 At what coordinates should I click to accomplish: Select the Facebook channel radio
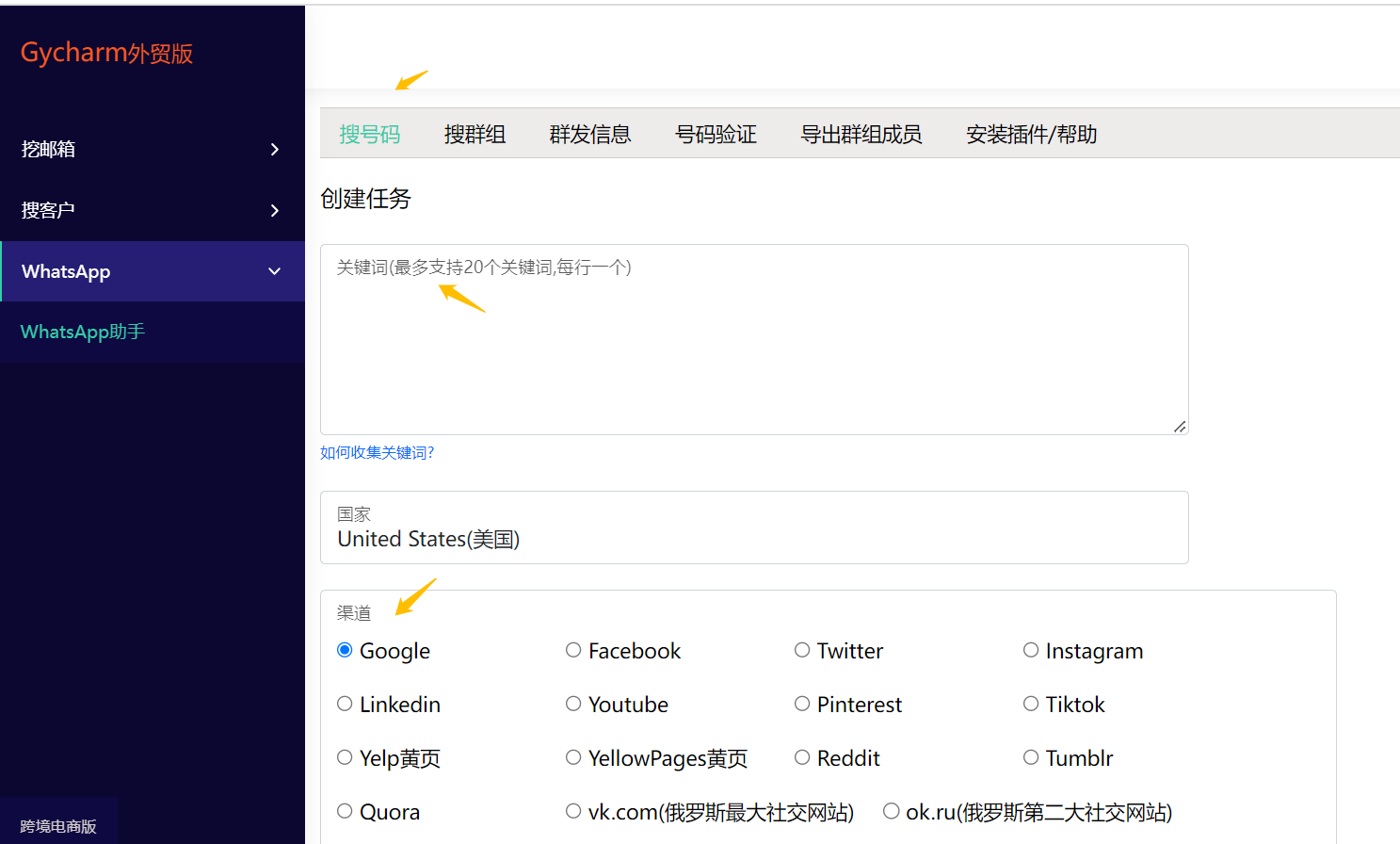pos(573,650)
